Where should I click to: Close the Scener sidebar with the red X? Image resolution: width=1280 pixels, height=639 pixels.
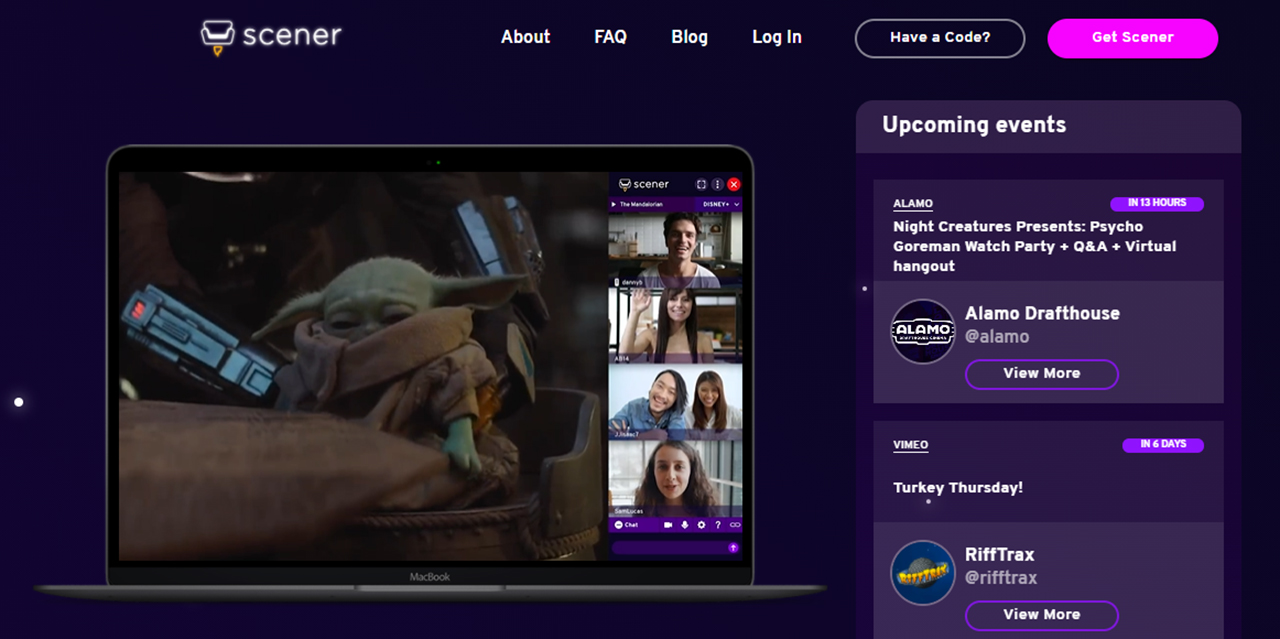[734, 184]
